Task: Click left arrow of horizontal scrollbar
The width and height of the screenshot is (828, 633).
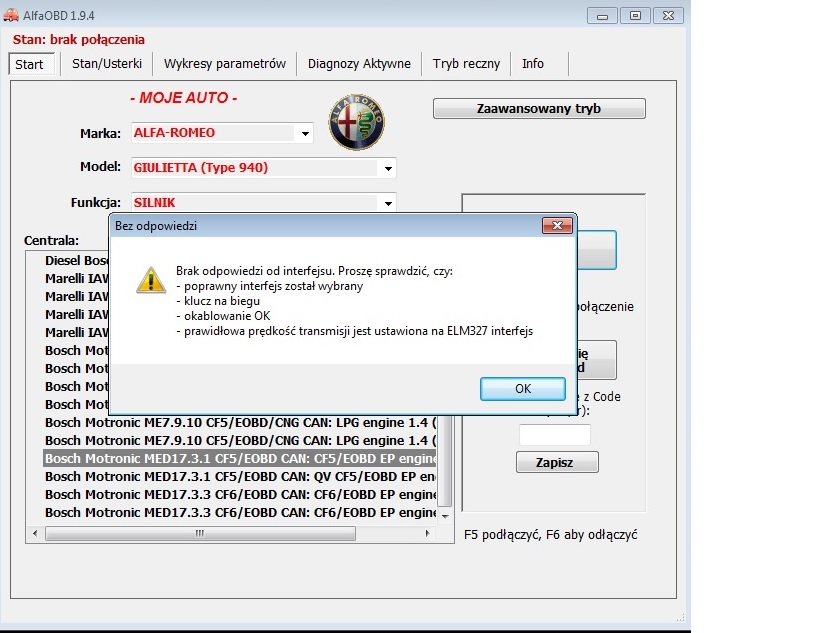Action: pos(35,534)
